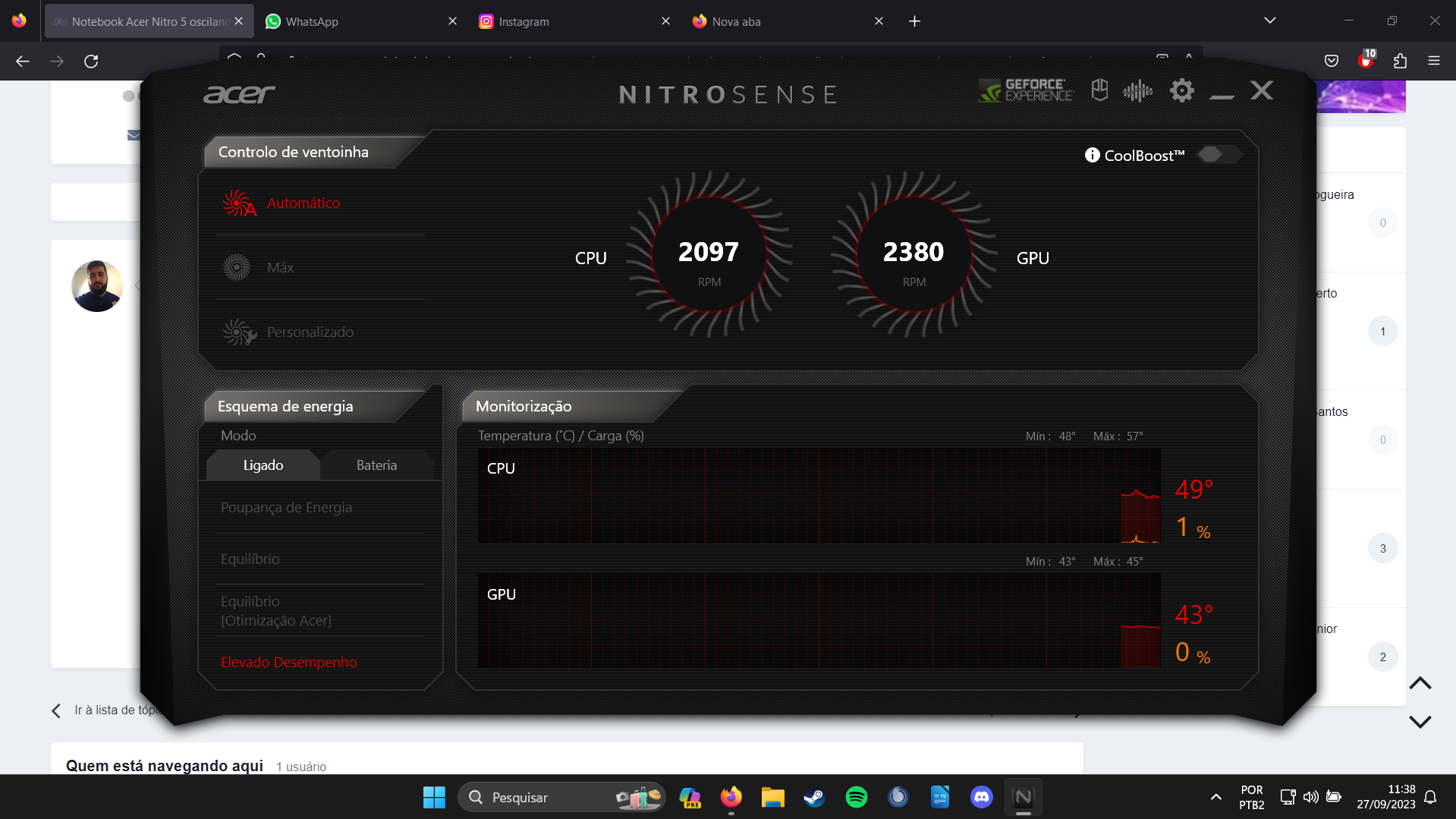This screenshot has height=819, width=1456.
Task: Click the Pesquisar taskbar search box
Action: point(561,797)
